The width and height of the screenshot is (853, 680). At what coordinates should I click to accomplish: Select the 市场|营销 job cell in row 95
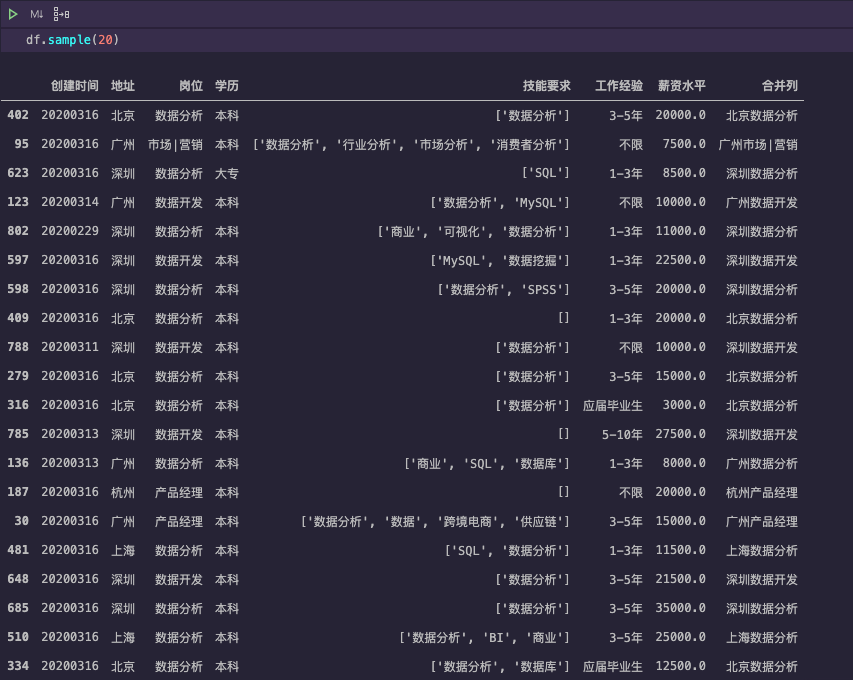pyautogui.click(x=175, y=144)
